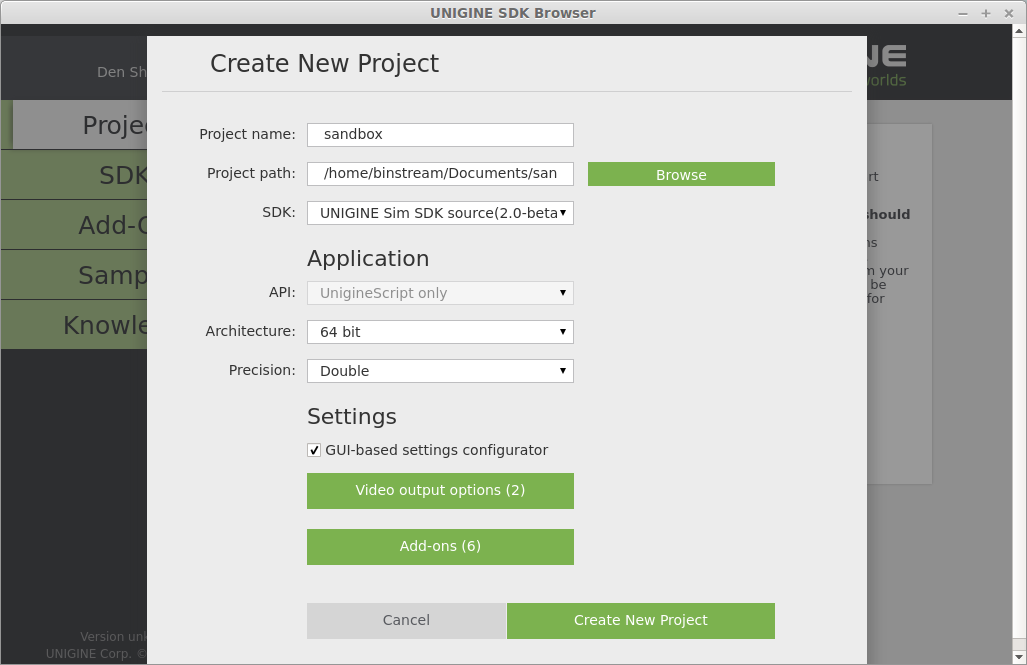Expand the Architecture dropdown
The image size is (1027, 665).
(x=440, y=332)
